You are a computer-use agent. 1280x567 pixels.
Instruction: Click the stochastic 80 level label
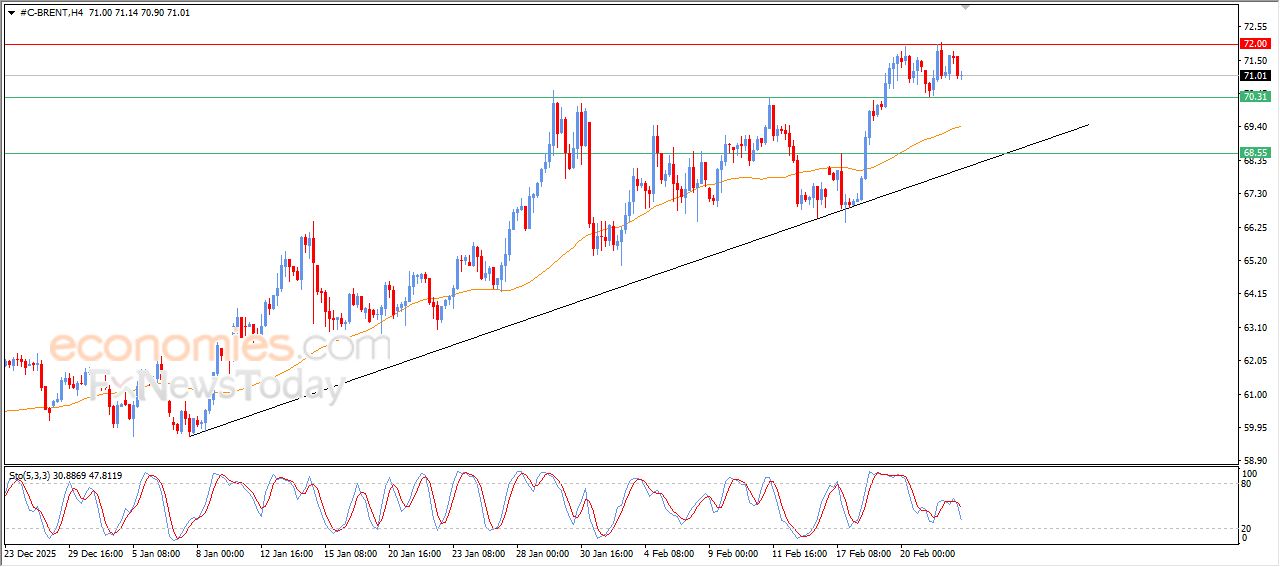click(1246, 484)
